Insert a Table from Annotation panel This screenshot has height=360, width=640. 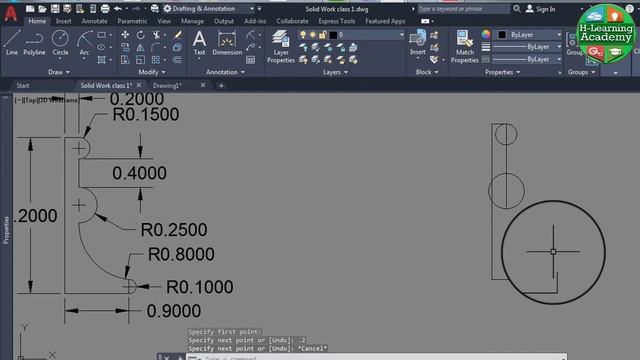pos(251,60)
